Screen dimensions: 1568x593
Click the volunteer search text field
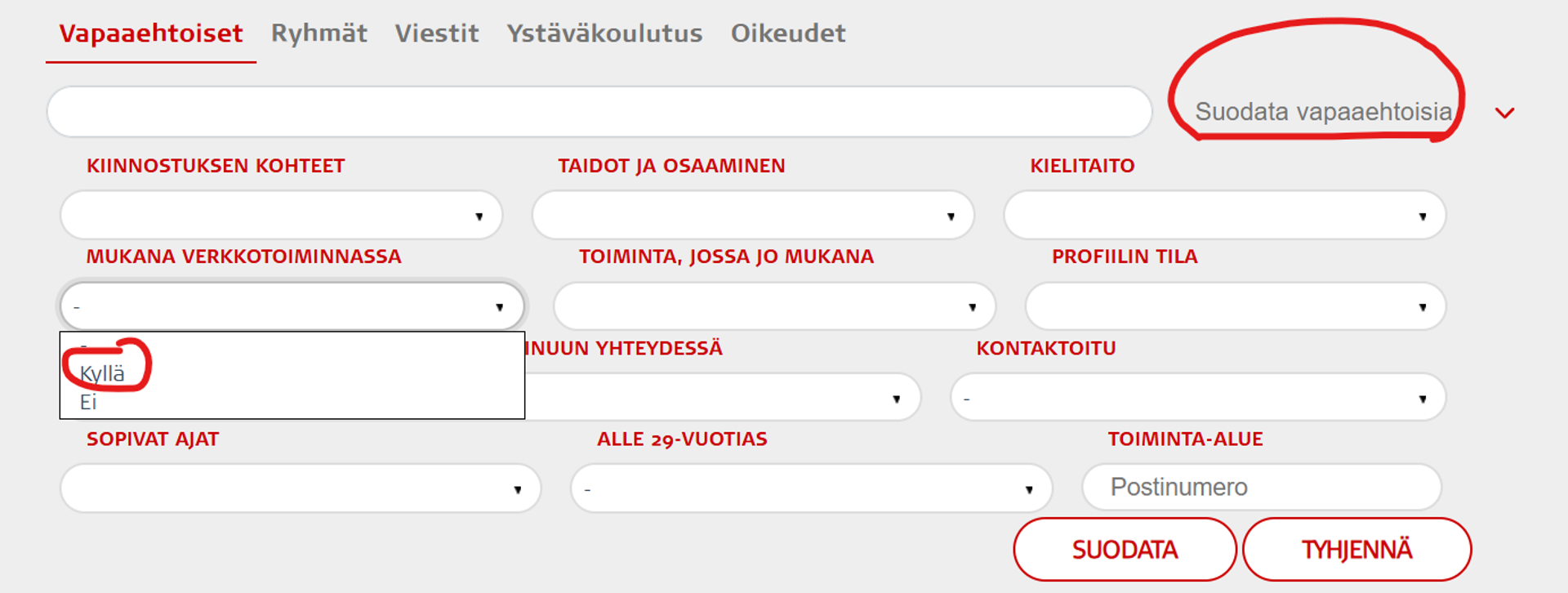click(599, 112)
